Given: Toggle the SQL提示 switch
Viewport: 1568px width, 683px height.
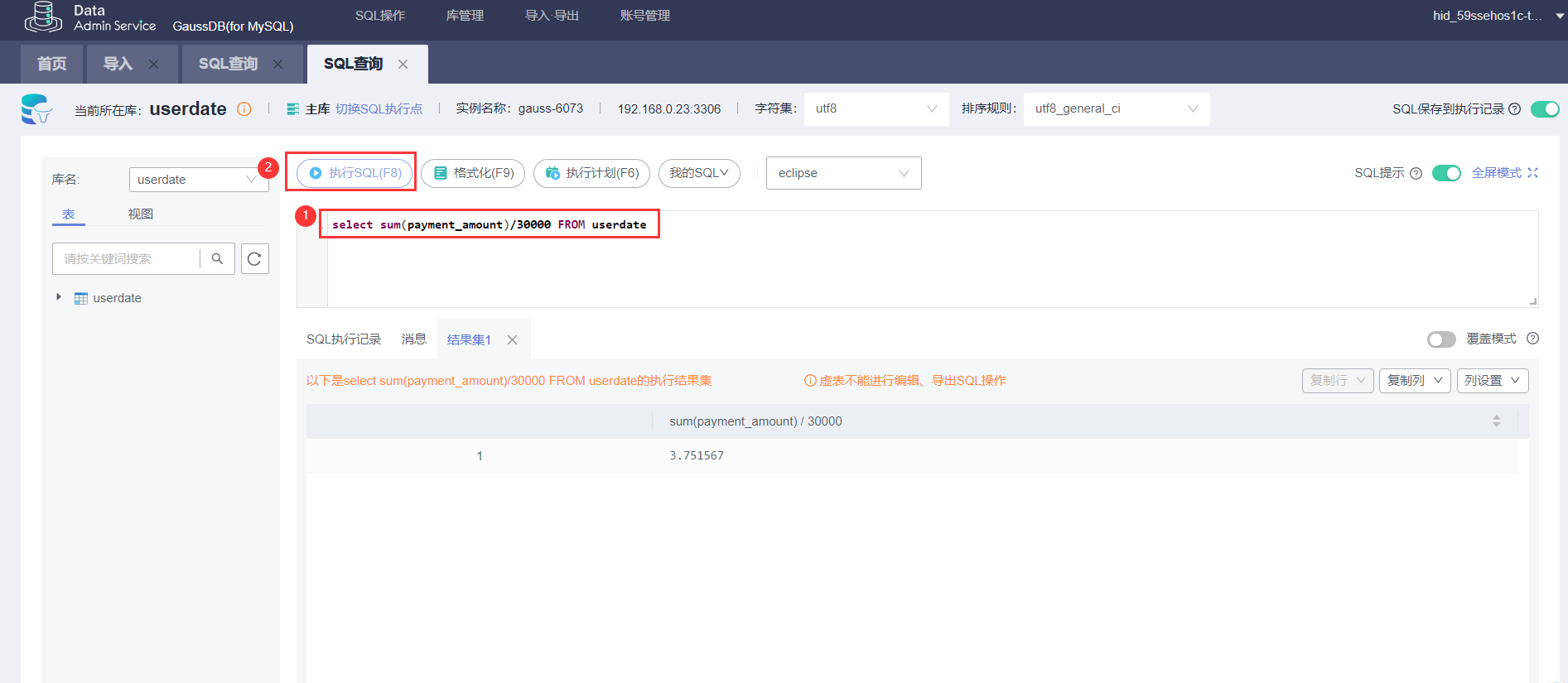Looking at the screenshot, I should (x=1446, y=173).
